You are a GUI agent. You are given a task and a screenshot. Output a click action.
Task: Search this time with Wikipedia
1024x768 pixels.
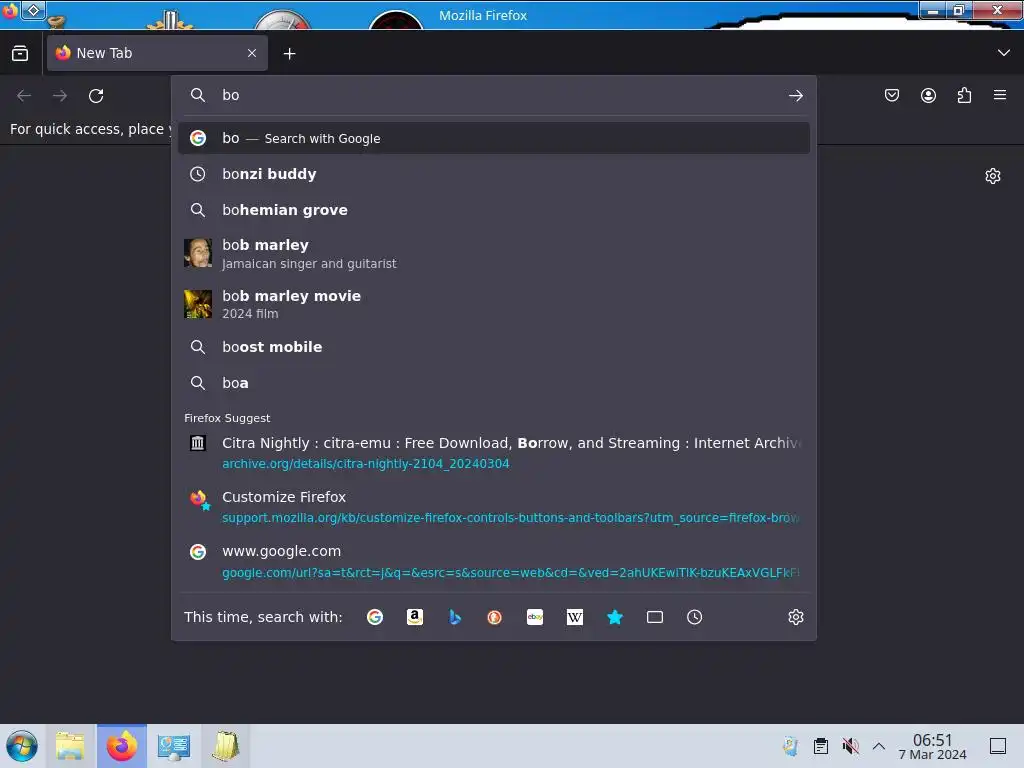click(x=575, y=617)
